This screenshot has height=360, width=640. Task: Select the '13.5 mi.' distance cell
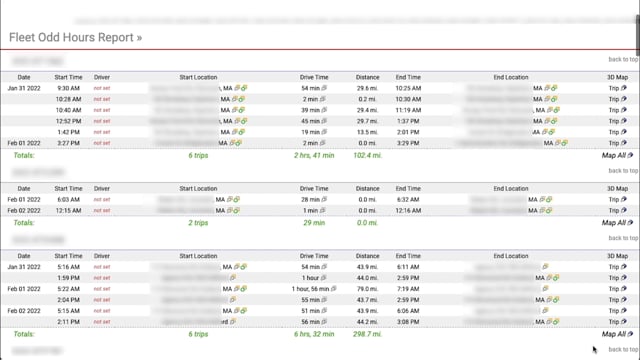(367, 132)
